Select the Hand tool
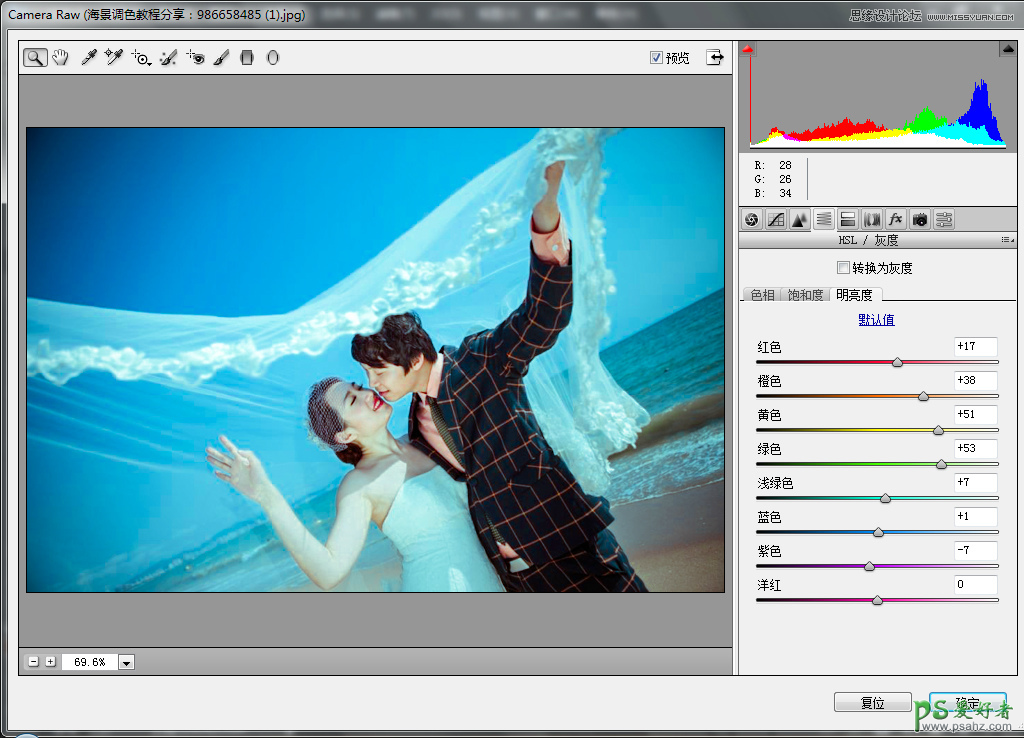1024x738 pixels. pyautogui.click(x=60, y=58)
